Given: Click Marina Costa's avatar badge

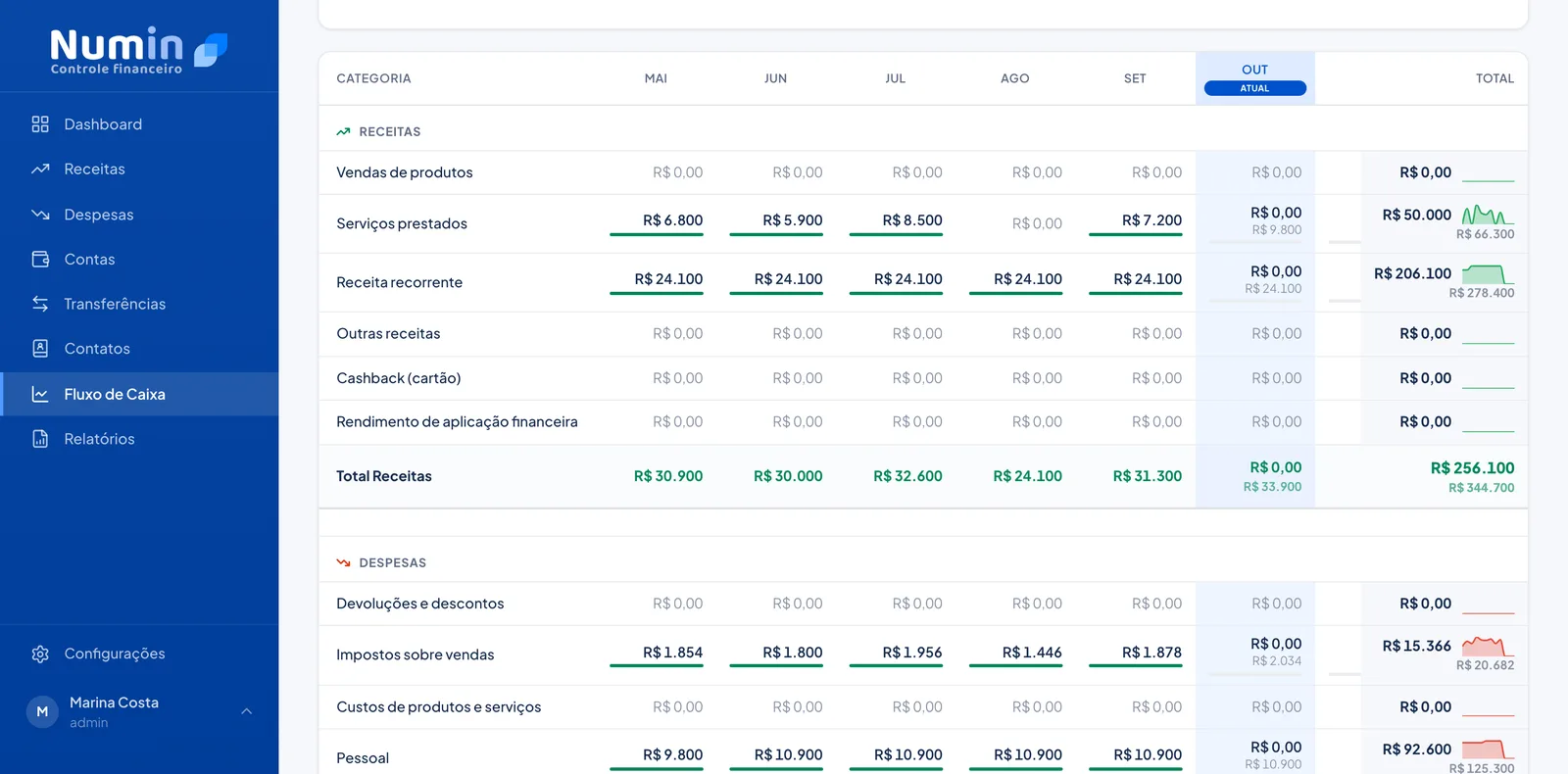Looking at the screenshot, I should click(x=42, y=712).
